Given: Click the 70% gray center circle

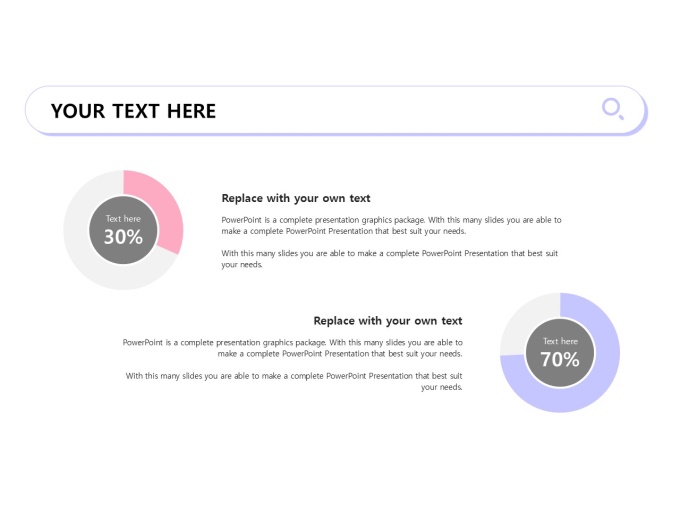Looking at the screenshot, I should pos(560,353).
